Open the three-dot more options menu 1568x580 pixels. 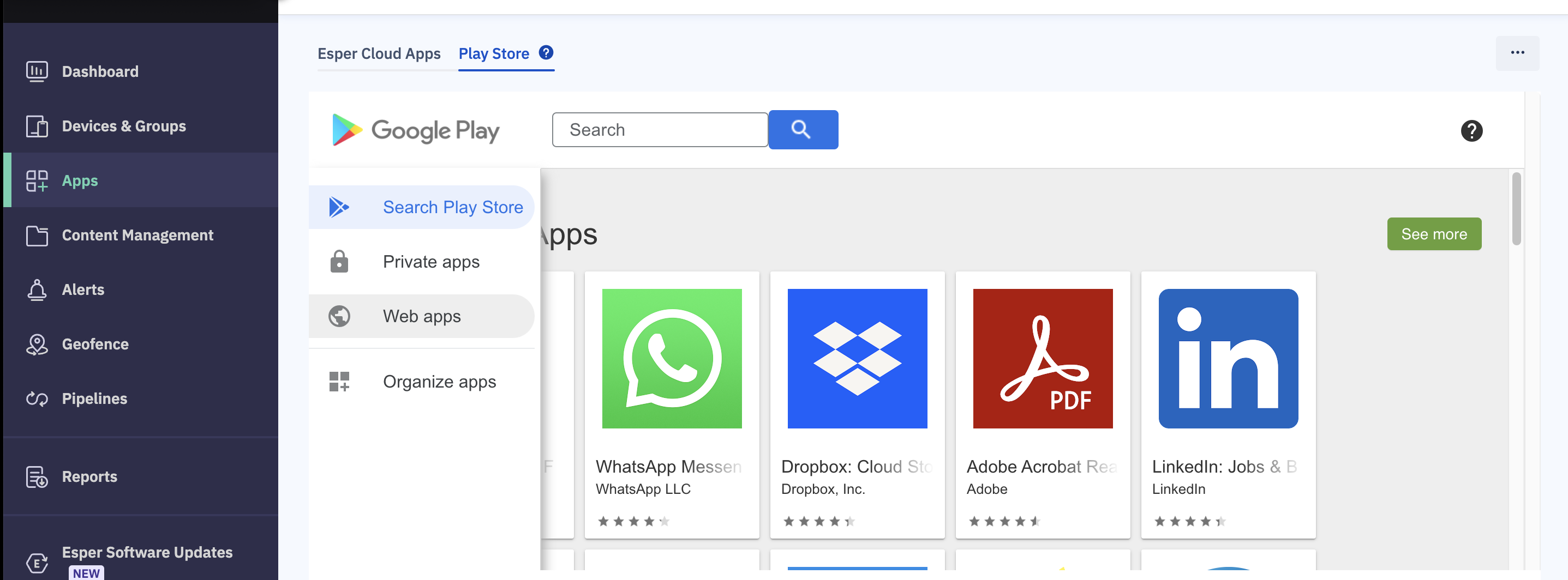tap(1517, 53)
